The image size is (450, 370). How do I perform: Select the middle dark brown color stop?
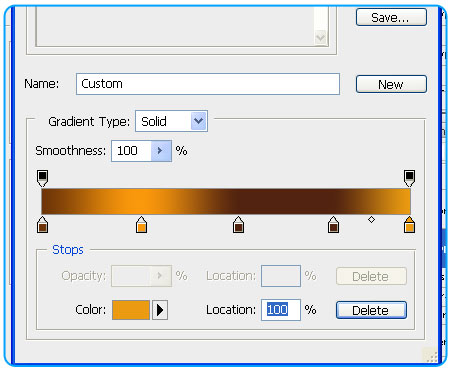tap(238, 224)
